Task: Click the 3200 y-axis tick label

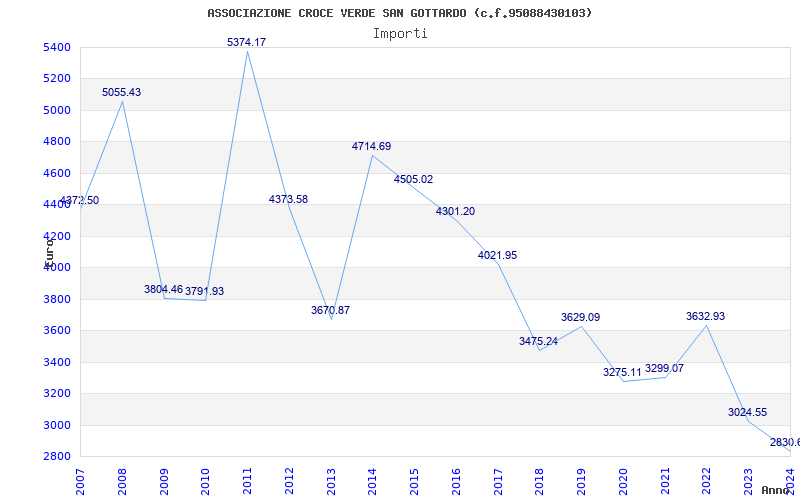Action: pyautogui.click(x=58, y=393)
